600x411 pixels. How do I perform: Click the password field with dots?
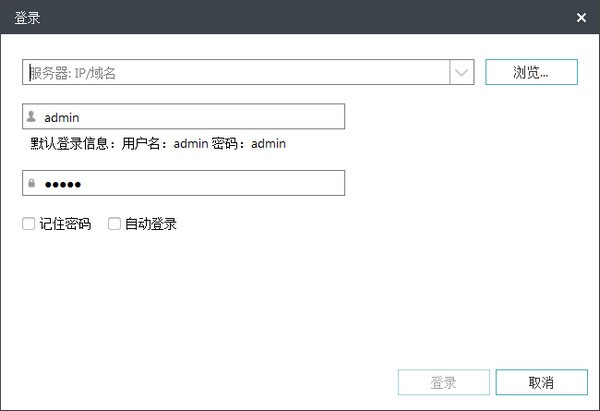click(x=184, y=183)
